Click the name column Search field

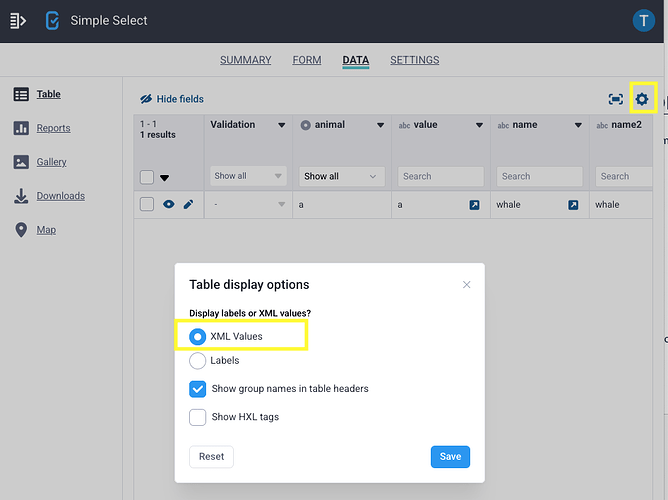coord(539,176)
